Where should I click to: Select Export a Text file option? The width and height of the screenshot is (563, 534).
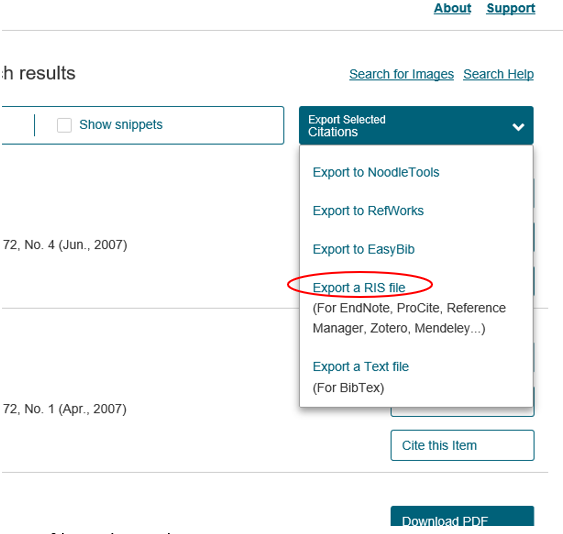pos(360,367)
